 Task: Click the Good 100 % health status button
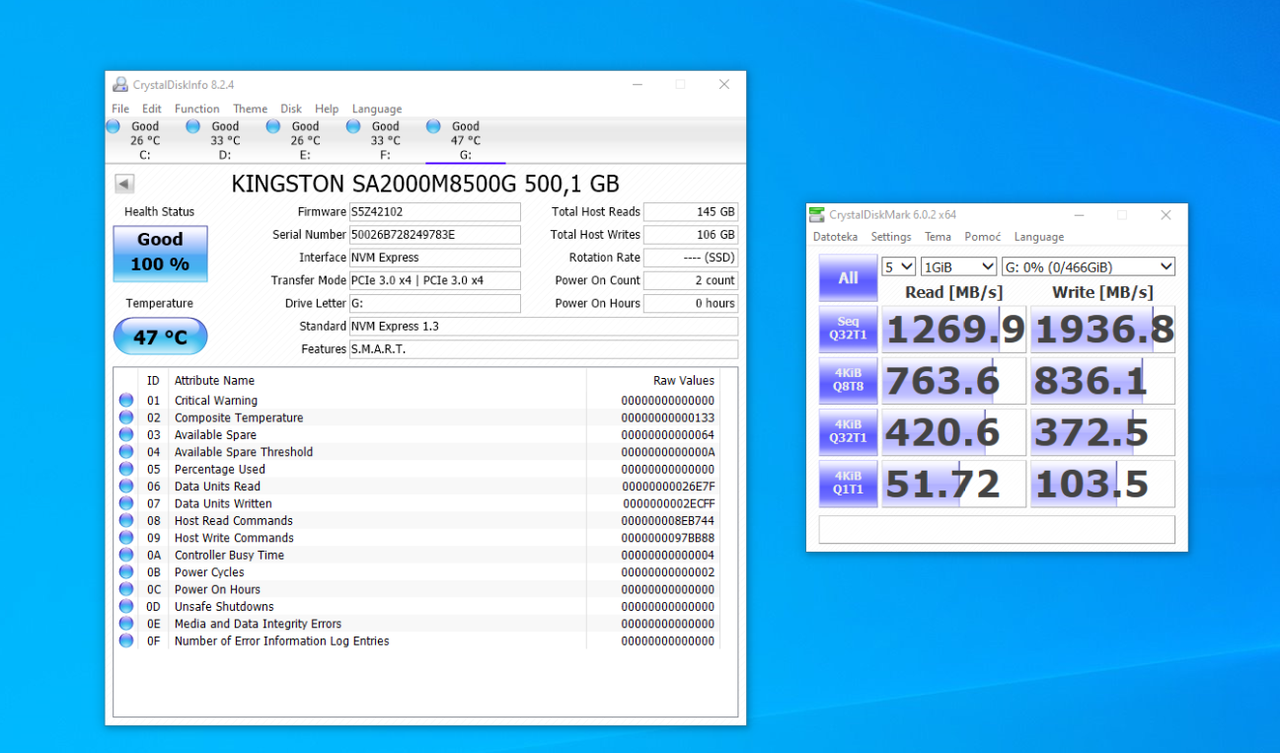pyautogui.click(x=160, y=253)
